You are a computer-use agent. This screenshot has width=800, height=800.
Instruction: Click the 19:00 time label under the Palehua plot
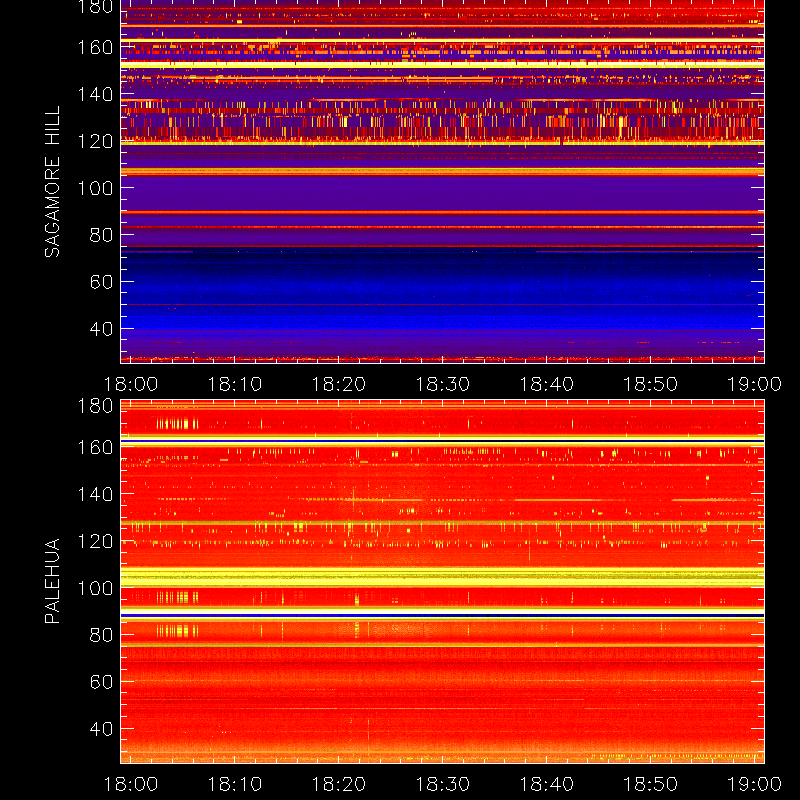click(754, 784)
